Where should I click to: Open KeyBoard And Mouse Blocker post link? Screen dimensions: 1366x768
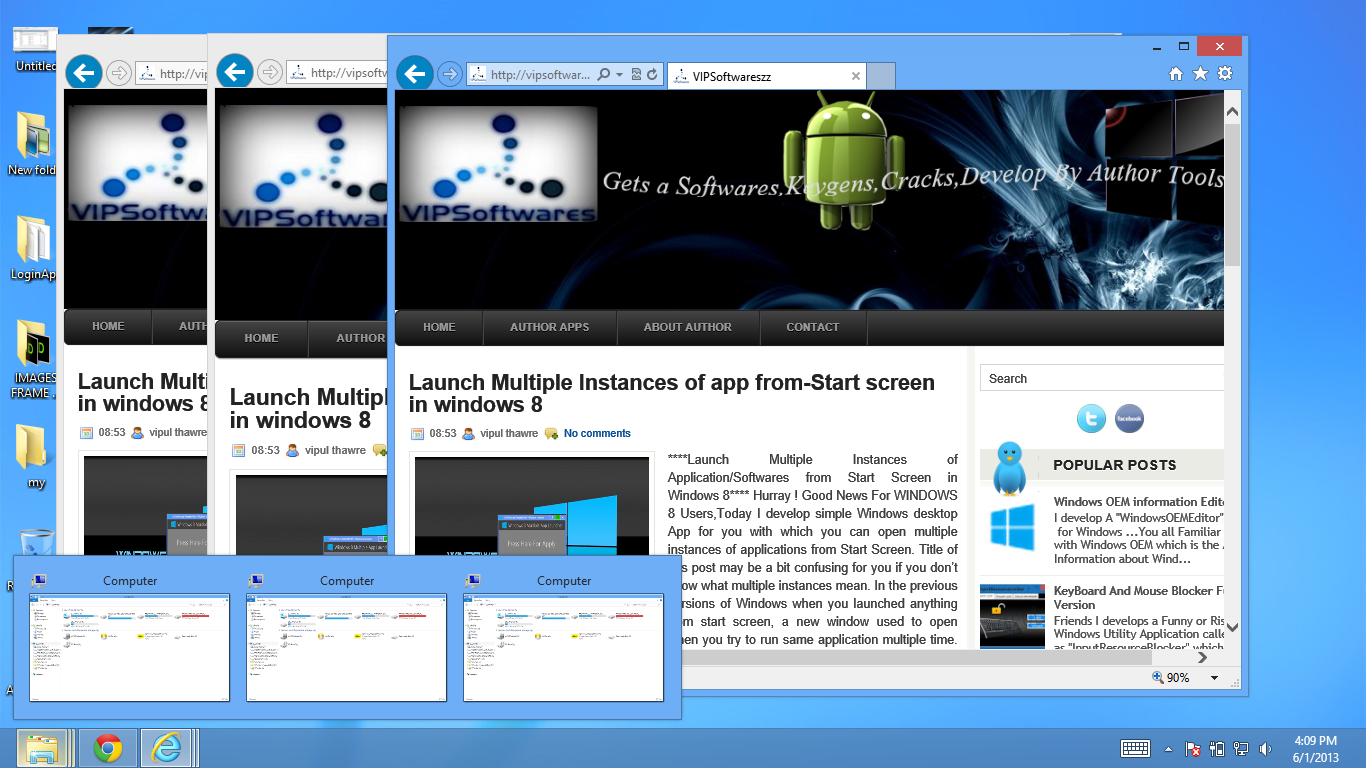1139,597
